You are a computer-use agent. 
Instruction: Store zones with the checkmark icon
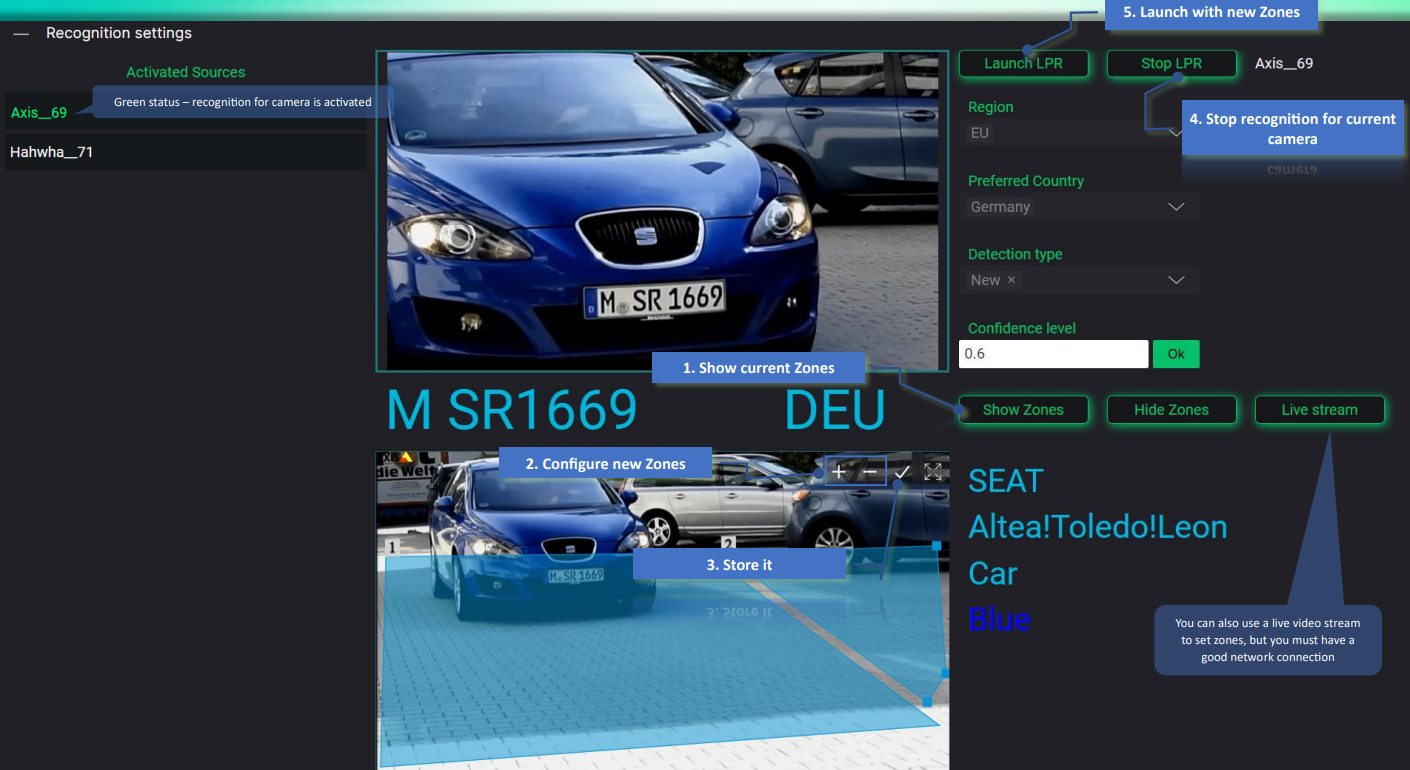[x=902, y=472]
